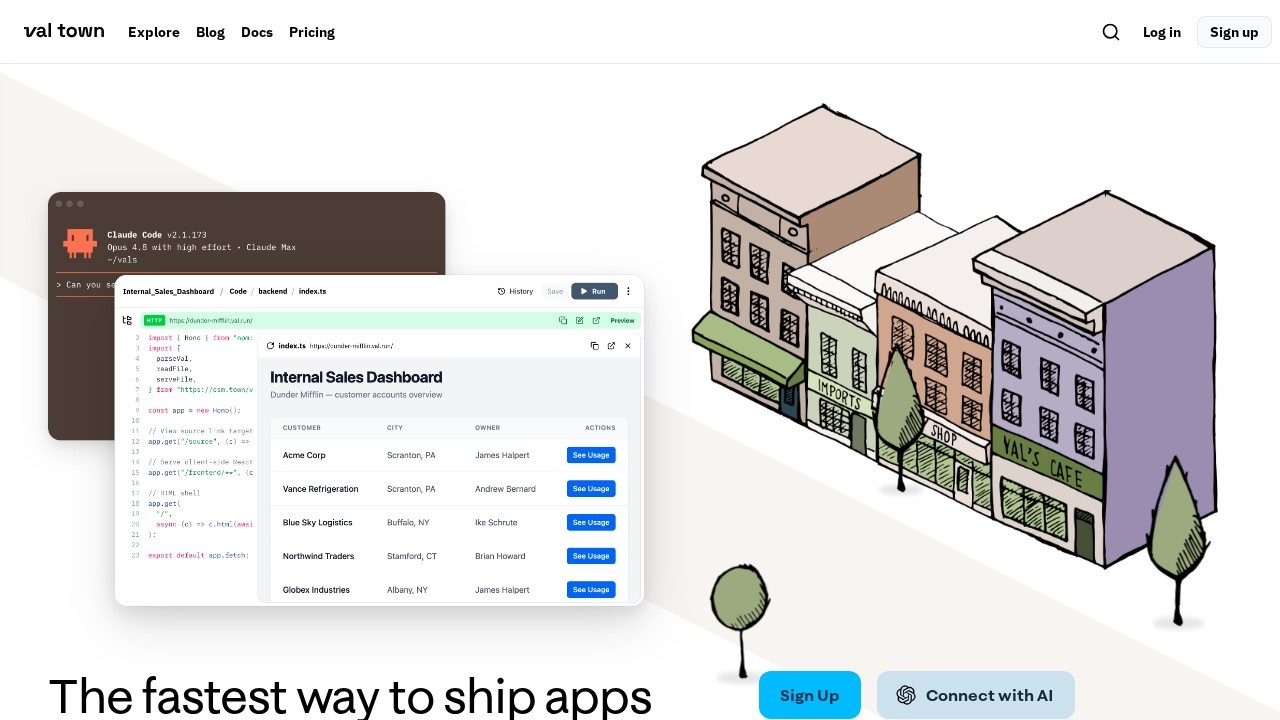The height and width of the screenshot is (720, 1280).
Task: Click the kebab menu icon beside Run
Action: (628, 292)
